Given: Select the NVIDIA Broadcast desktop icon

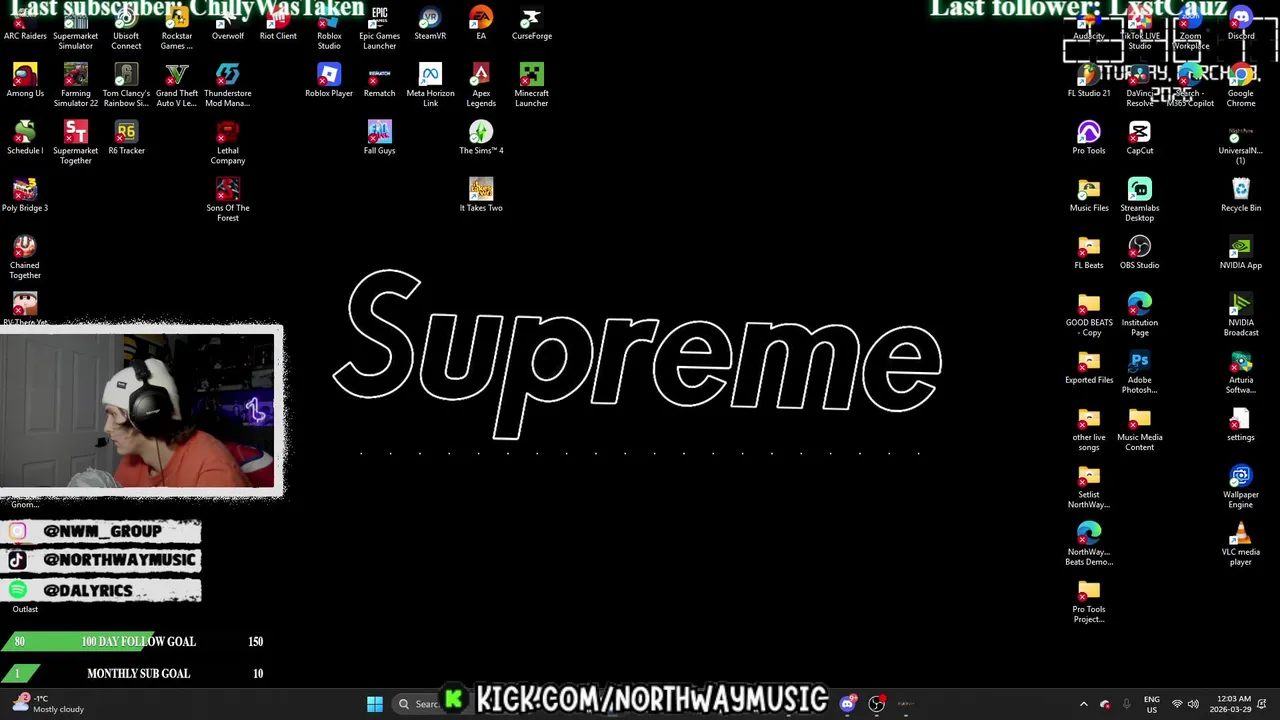Looking at the screenshot, I should point(1241,314).
